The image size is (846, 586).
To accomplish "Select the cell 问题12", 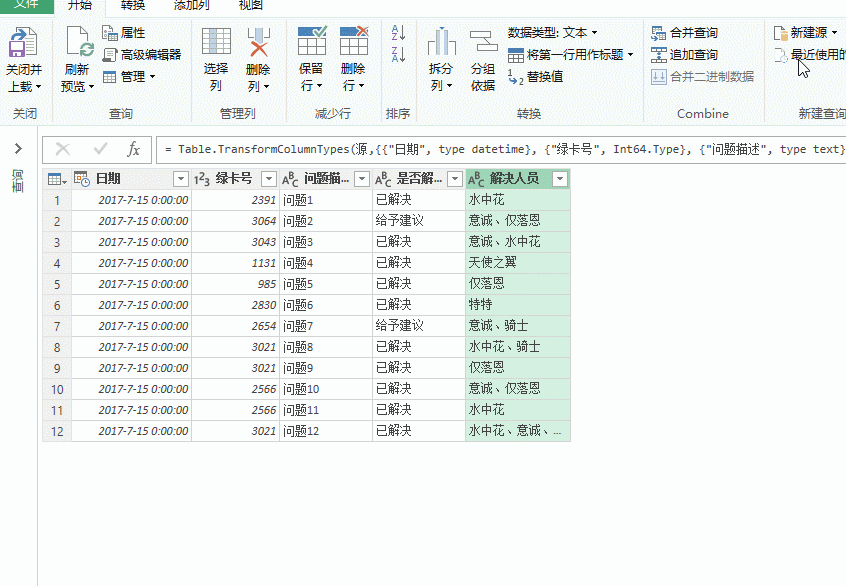I will click(x=325, y=431).
